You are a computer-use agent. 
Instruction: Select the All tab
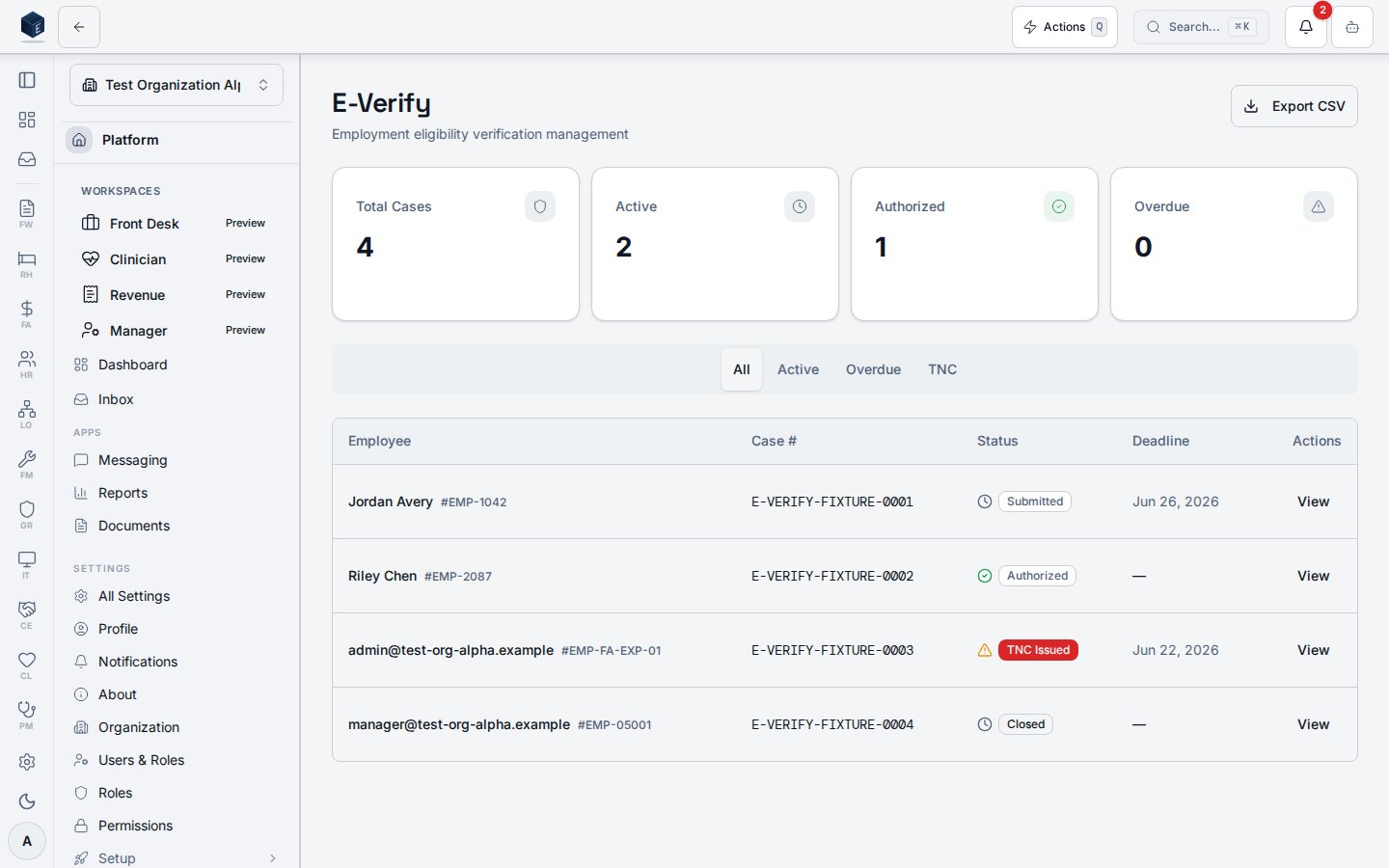pyautogui.click(x=742, y=369)
